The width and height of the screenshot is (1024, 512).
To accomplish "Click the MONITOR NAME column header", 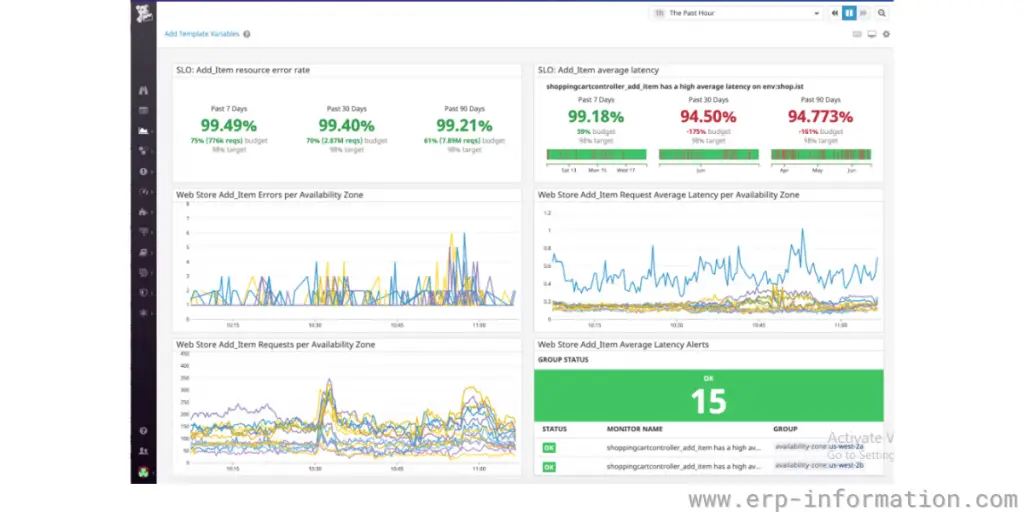I will 635,429.
